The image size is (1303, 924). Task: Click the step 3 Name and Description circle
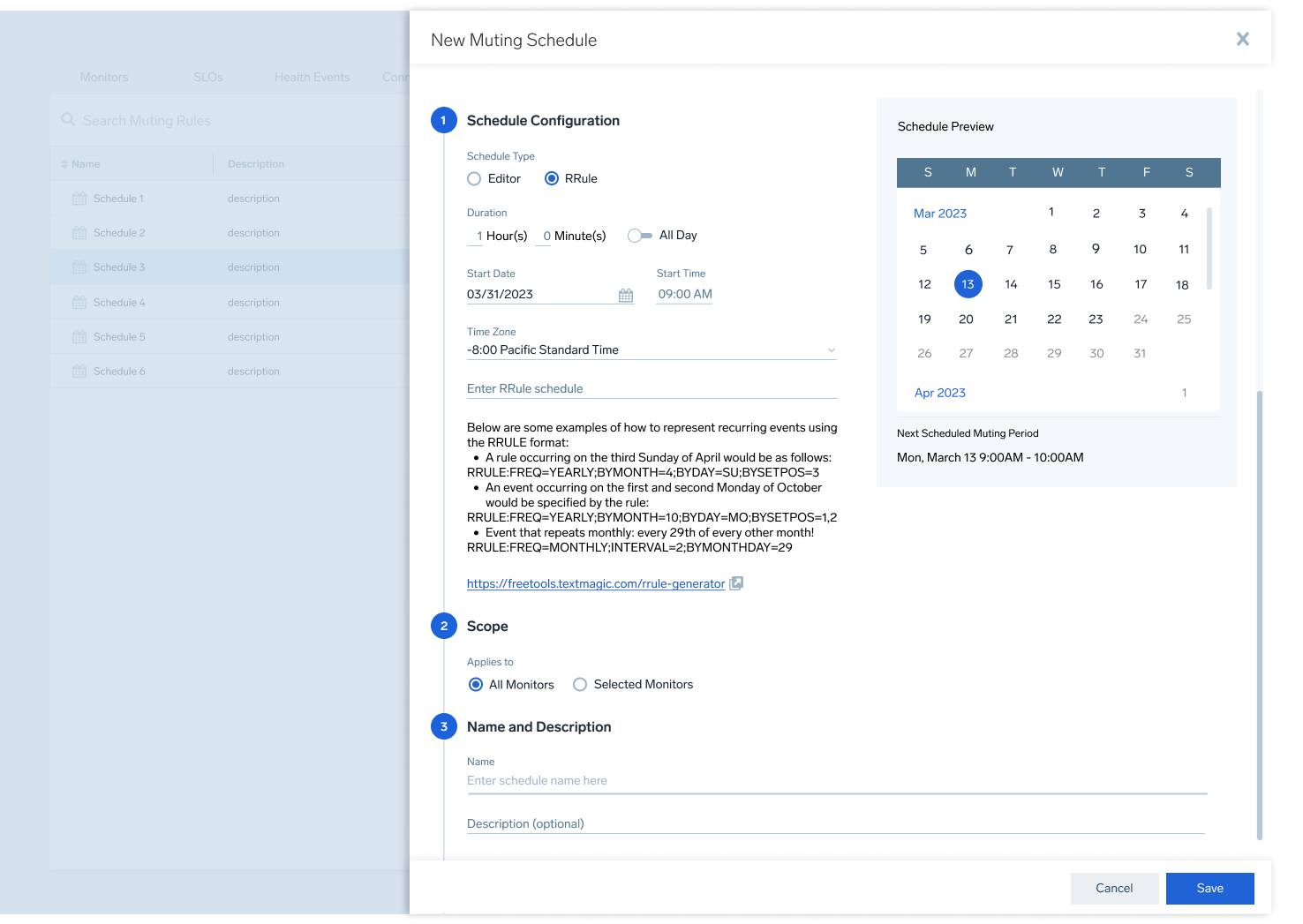444,726
